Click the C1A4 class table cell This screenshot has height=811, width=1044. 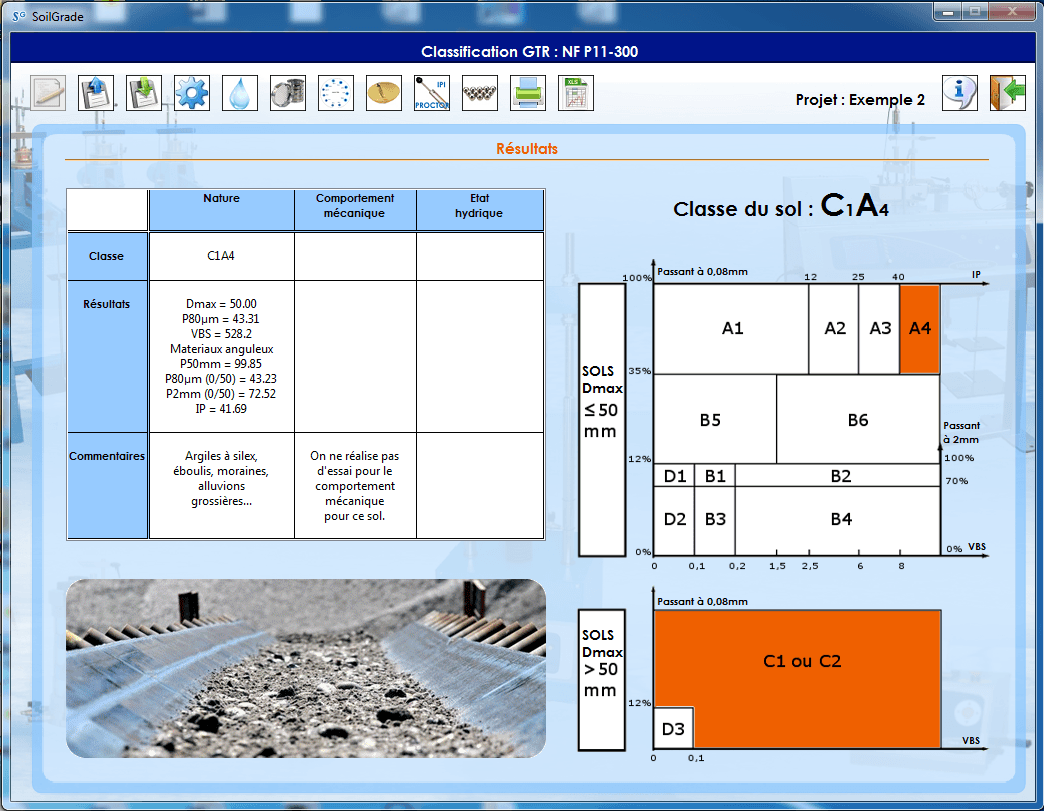(221, 256)
